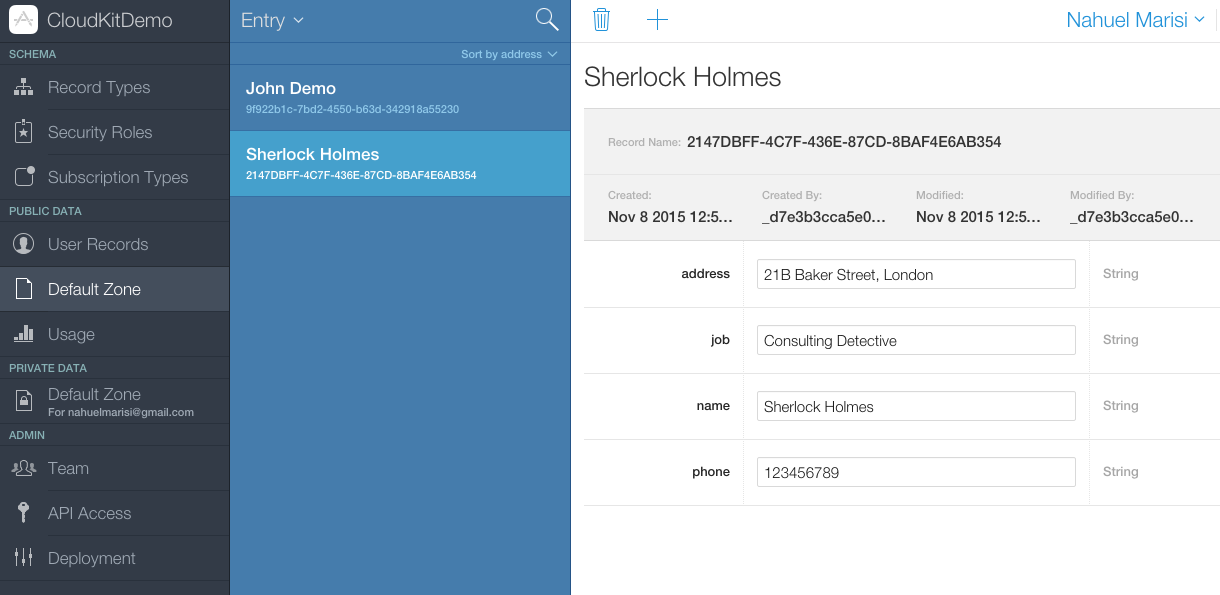Click the name field label
Viewport: 1220px width, 595px height.
713,406
